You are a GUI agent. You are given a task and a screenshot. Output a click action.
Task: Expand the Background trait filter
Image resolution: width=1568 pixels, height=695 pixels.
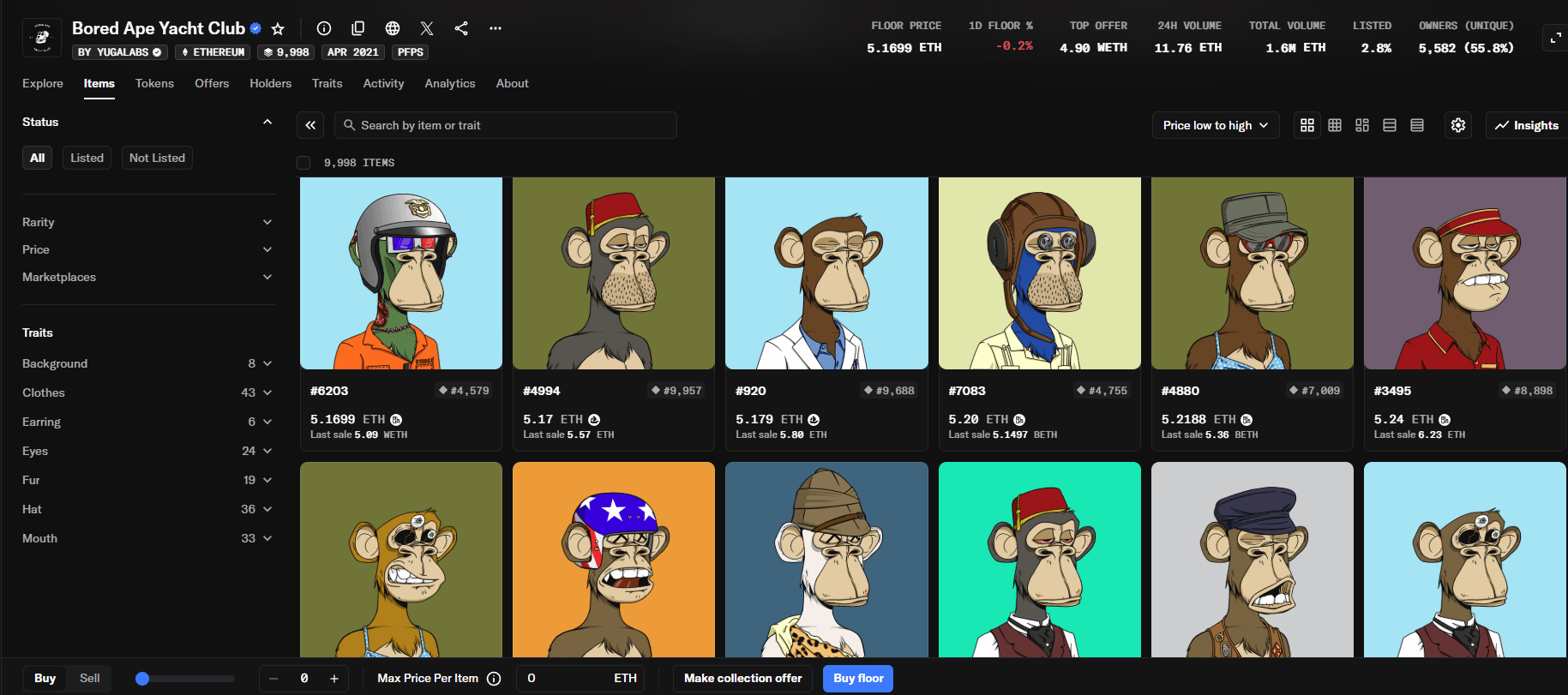point(147,363)
